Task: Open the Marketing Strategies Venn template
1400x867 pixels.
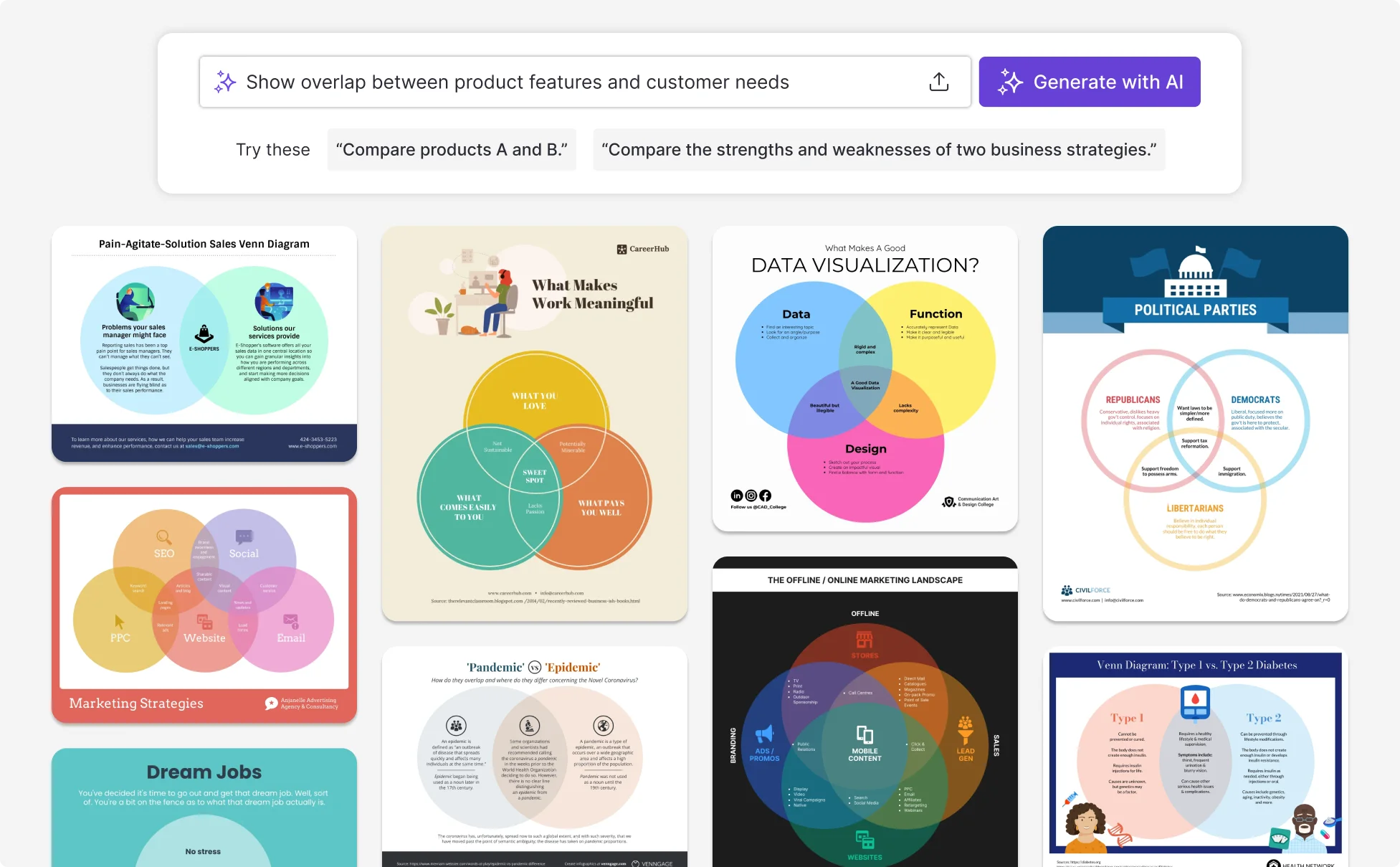Action: pyautogui.click(x=204, y=605)
